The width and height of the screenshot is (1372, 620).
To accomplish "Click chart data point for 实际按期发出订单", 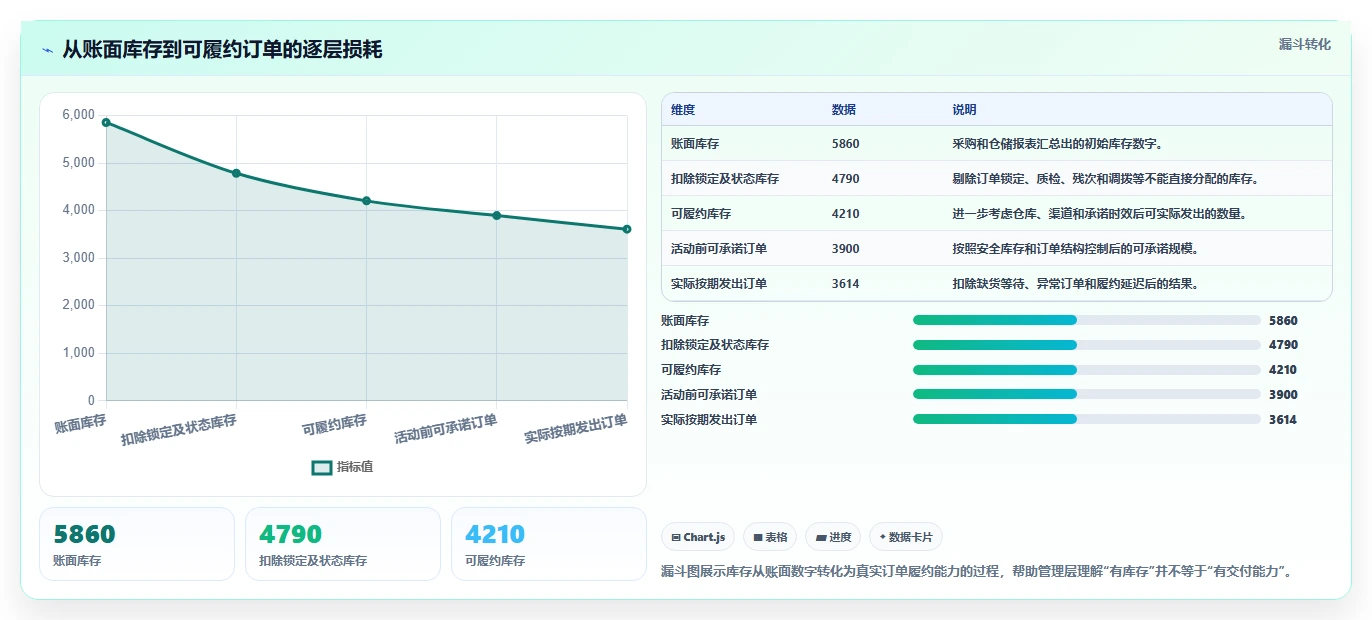I will pos(627,229).
